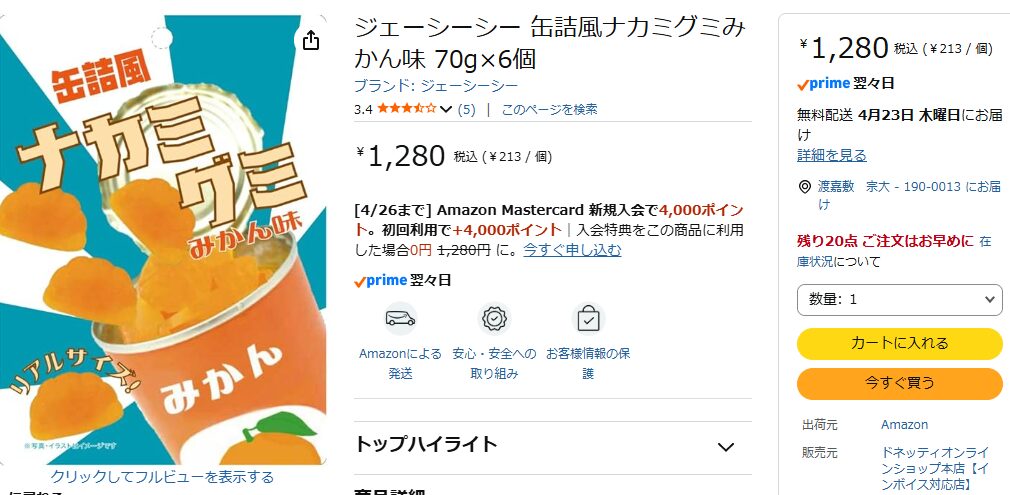1010x495 pixels.
Task: Click このページを検索 link
Action: pyautogui.click(x=549, y=110)
